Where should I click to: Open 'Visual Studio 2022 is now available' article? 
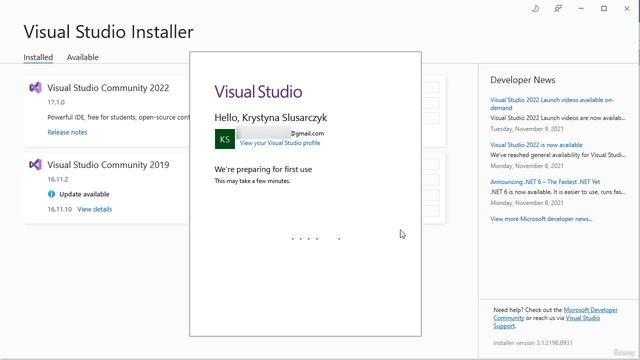coord(536,145)
